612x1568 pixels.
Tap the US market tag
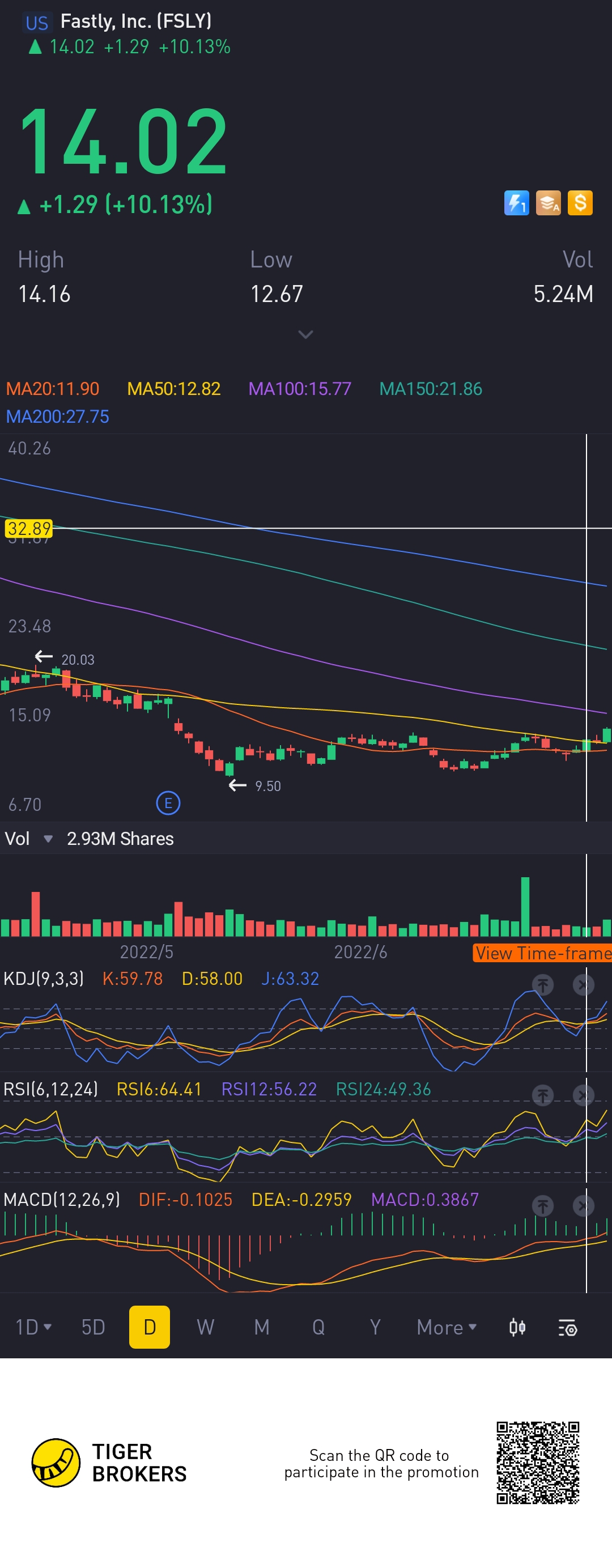[36, 23]
